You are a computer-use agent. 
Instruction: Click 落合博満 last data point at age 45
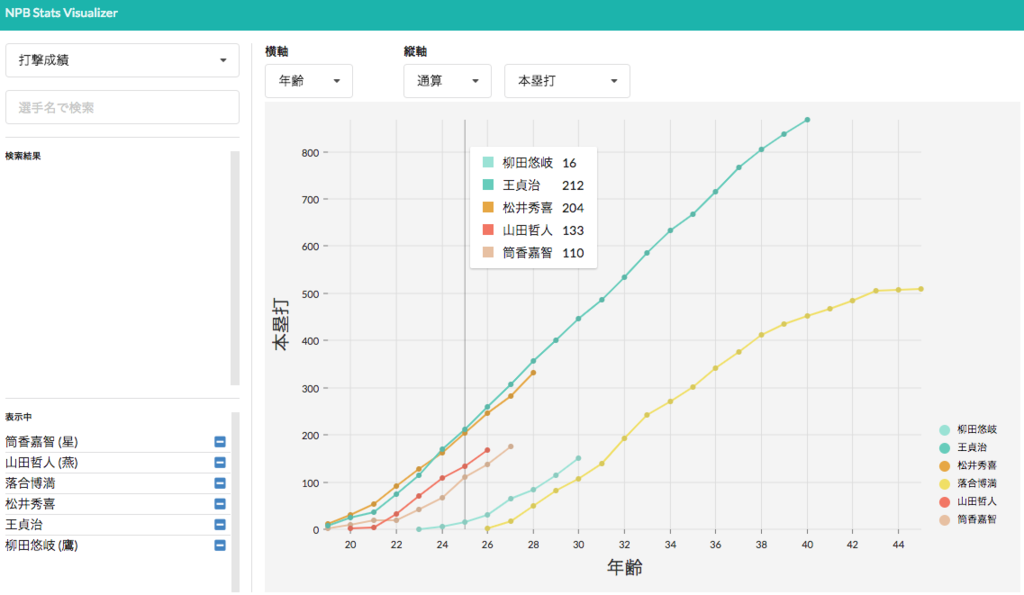pos(921,289)
